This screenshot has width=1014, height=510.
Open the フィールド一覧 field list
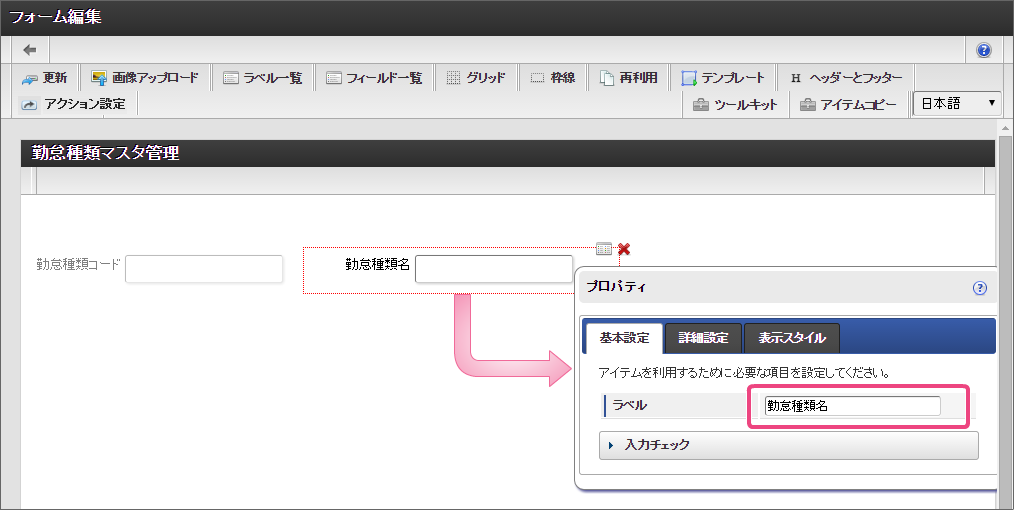(374, 78)
